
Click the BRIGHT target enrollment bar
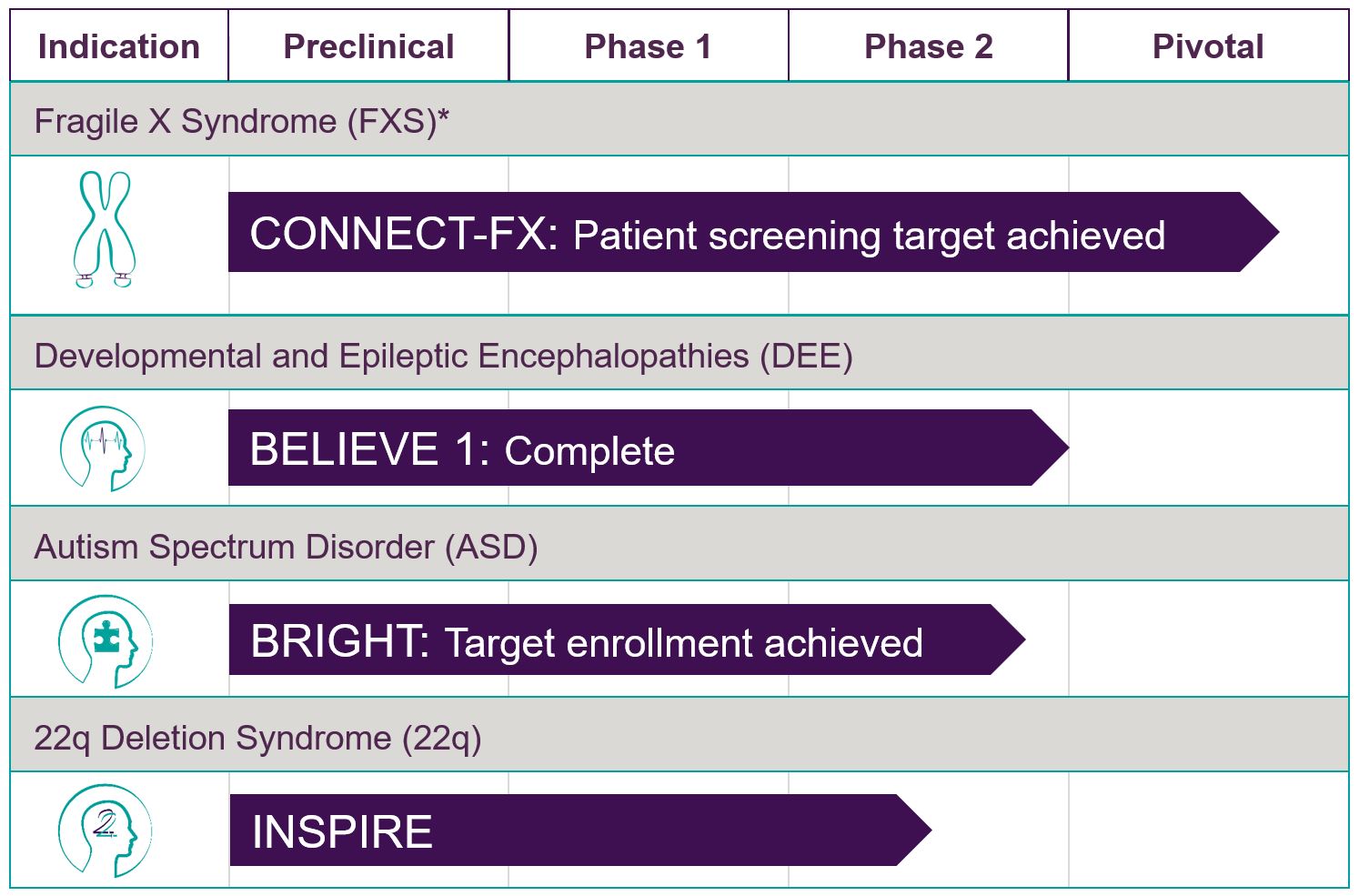628,639
